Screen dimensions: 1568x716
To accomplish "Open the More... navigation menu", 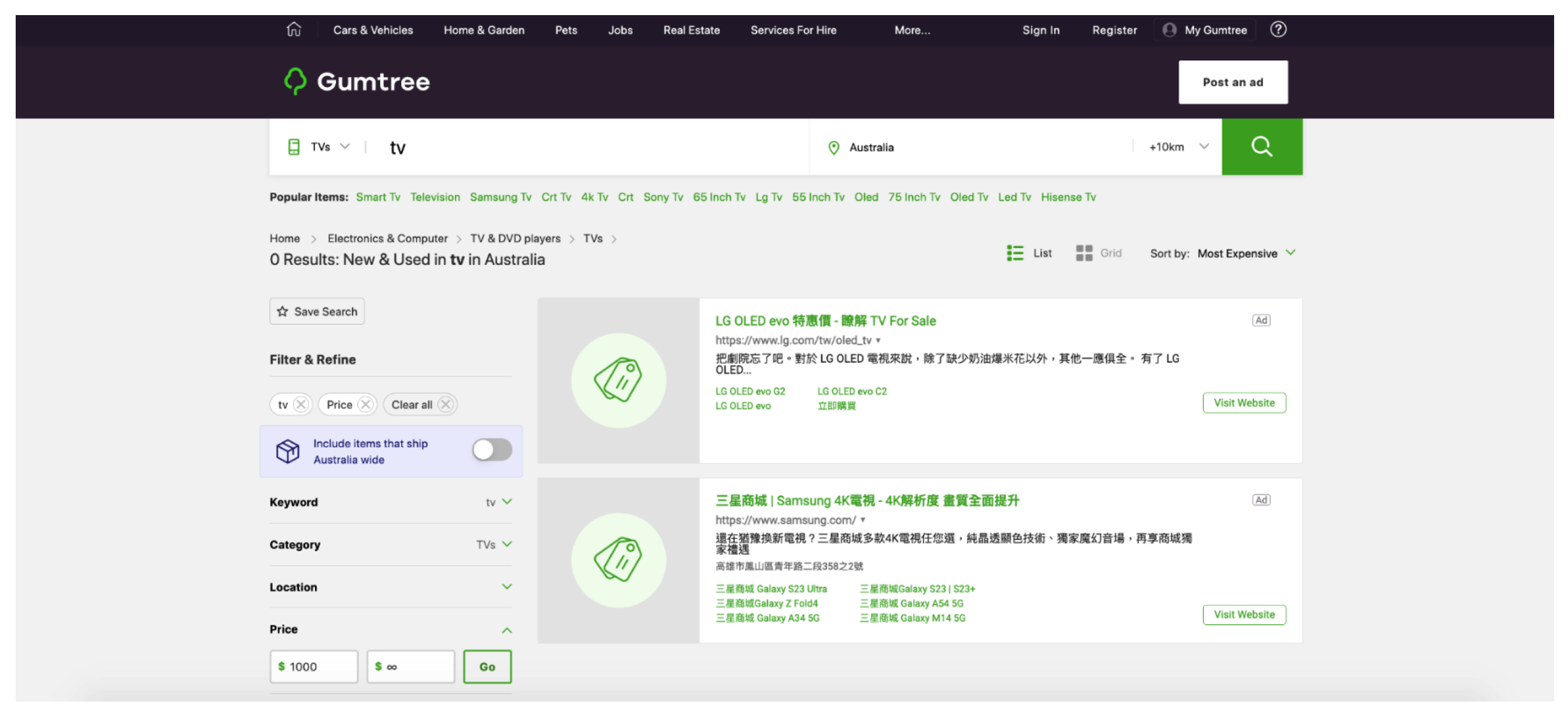I will (x=911, y=29).
